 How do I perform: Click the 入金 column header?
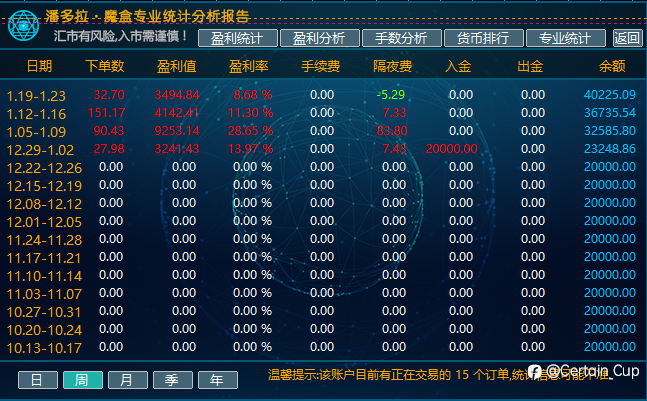(458, 66)
